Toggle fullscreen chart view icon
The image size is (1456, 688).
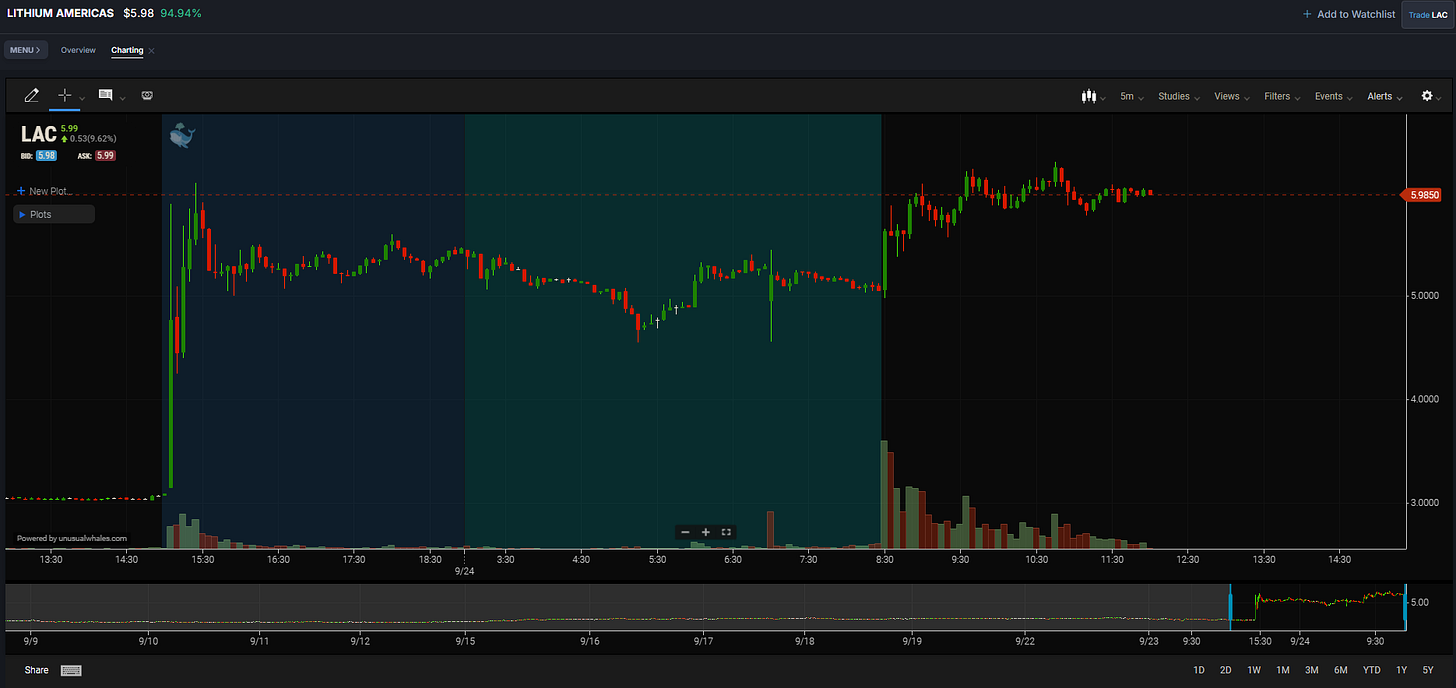tap(727, 532)
